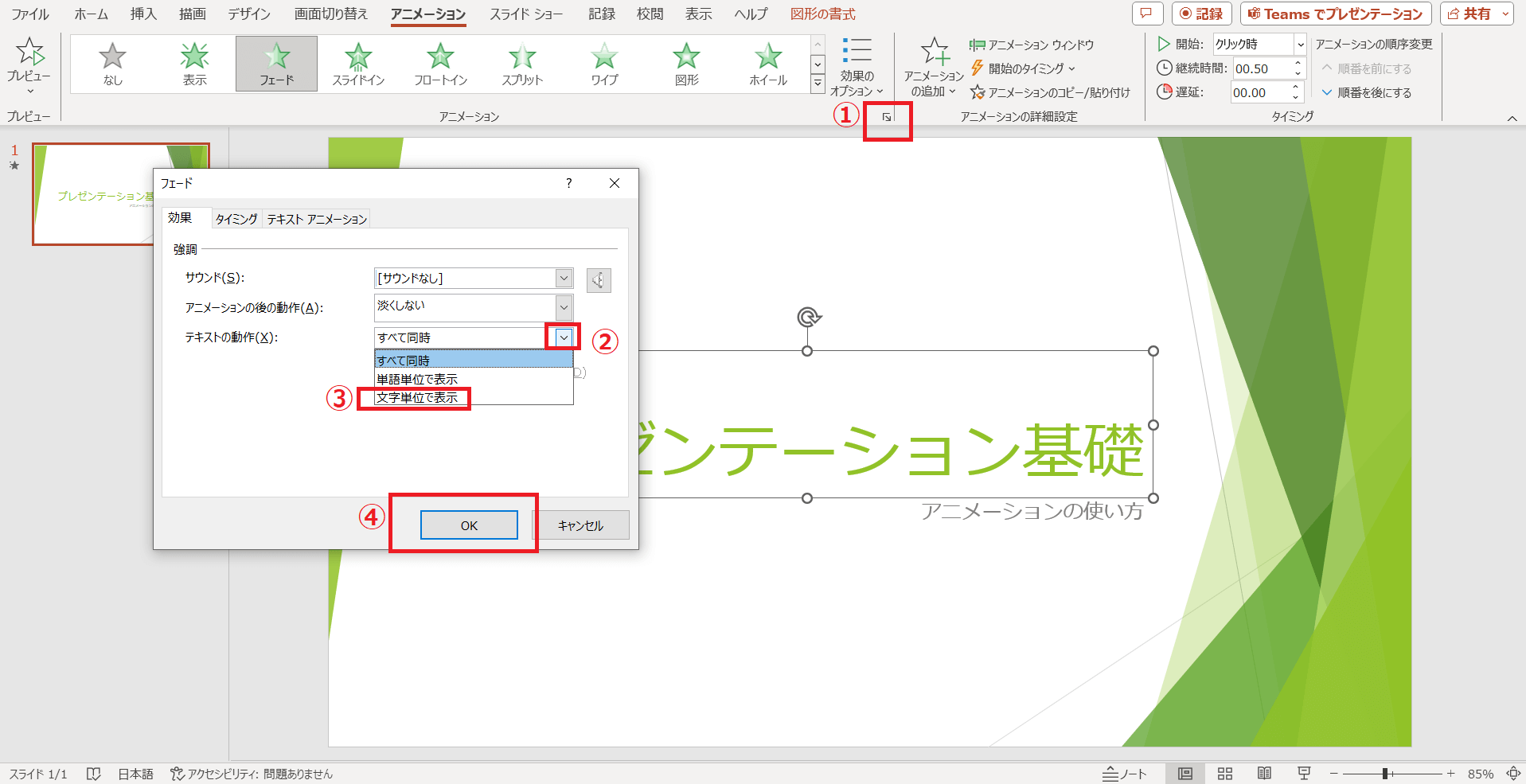1526x784 pixels.
Task: Click Teams でプレゼンテーション button
Action: tap(1336, 14)
